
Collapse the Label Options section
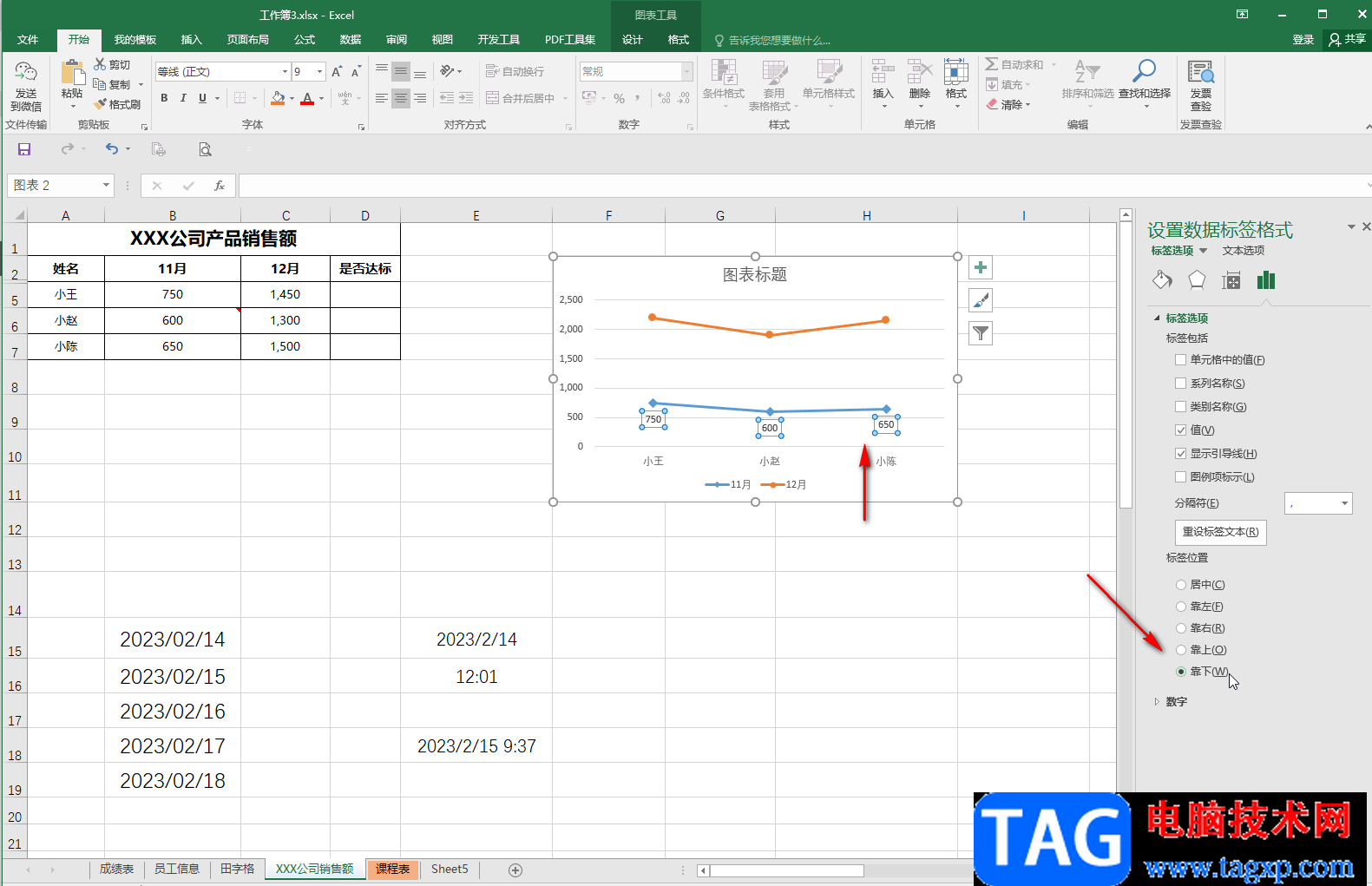1157,318
